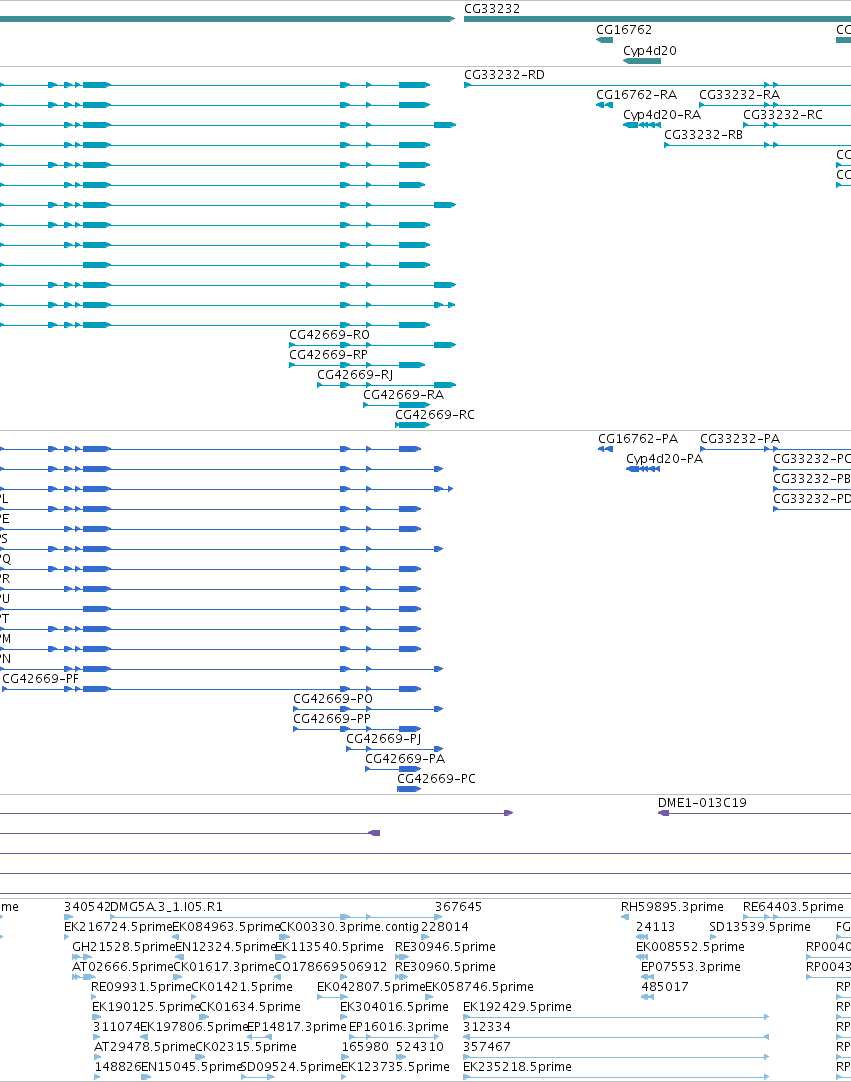851x1082 pixels.
Task: Select the Cyp4d20-PA protein label
Action: (x=664, y=459)
